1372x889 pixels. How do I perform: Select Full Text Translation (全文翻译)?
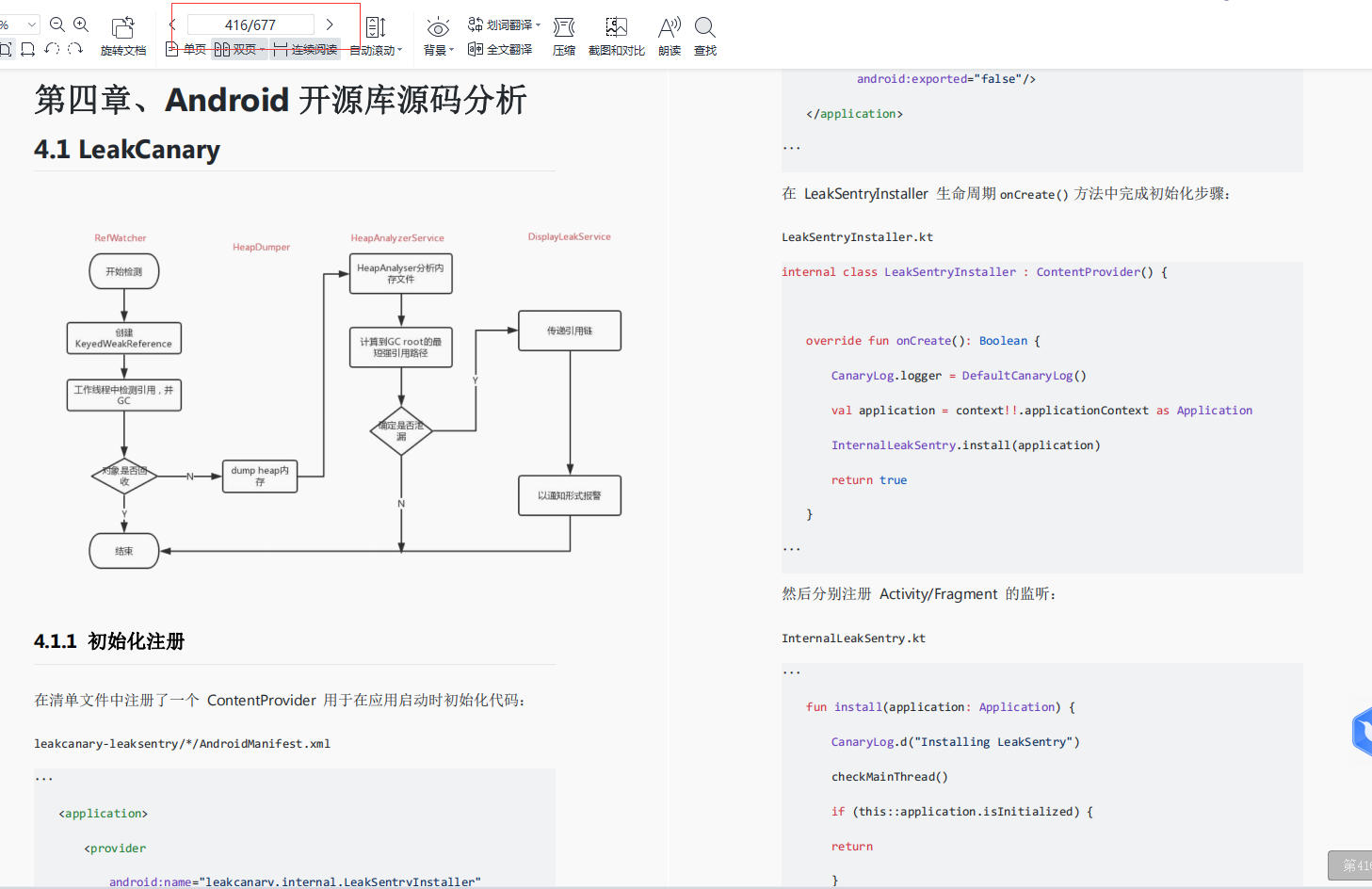tap(500, 49)
